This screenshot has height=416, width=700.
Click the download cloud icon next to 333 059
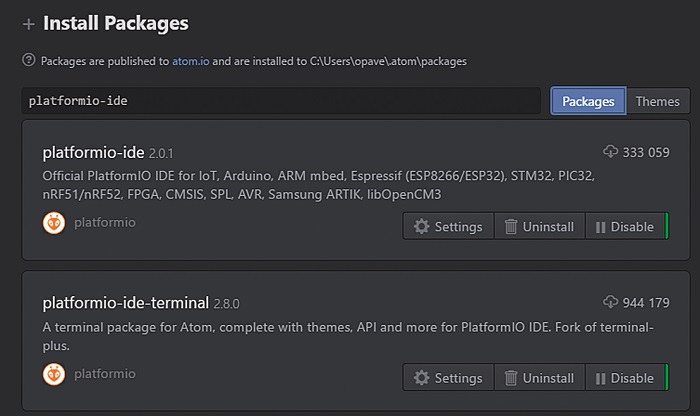(x=610, y=152)
